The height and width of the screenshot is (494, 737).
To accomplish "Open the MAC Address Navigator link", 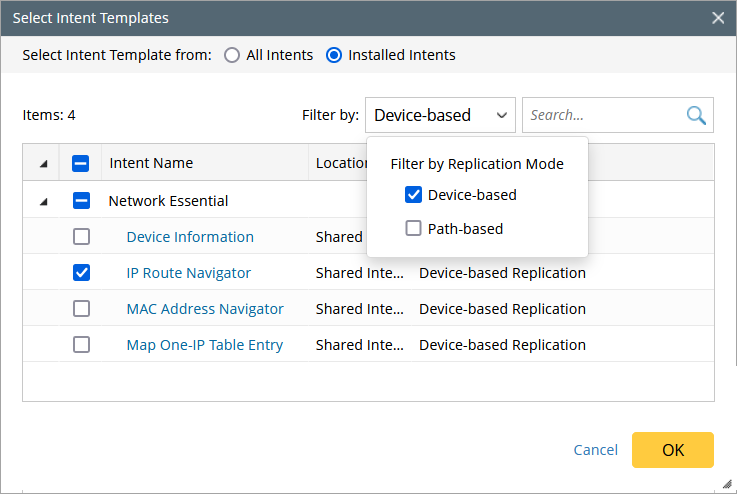I will pyautogui.click(x=205, y=309).
